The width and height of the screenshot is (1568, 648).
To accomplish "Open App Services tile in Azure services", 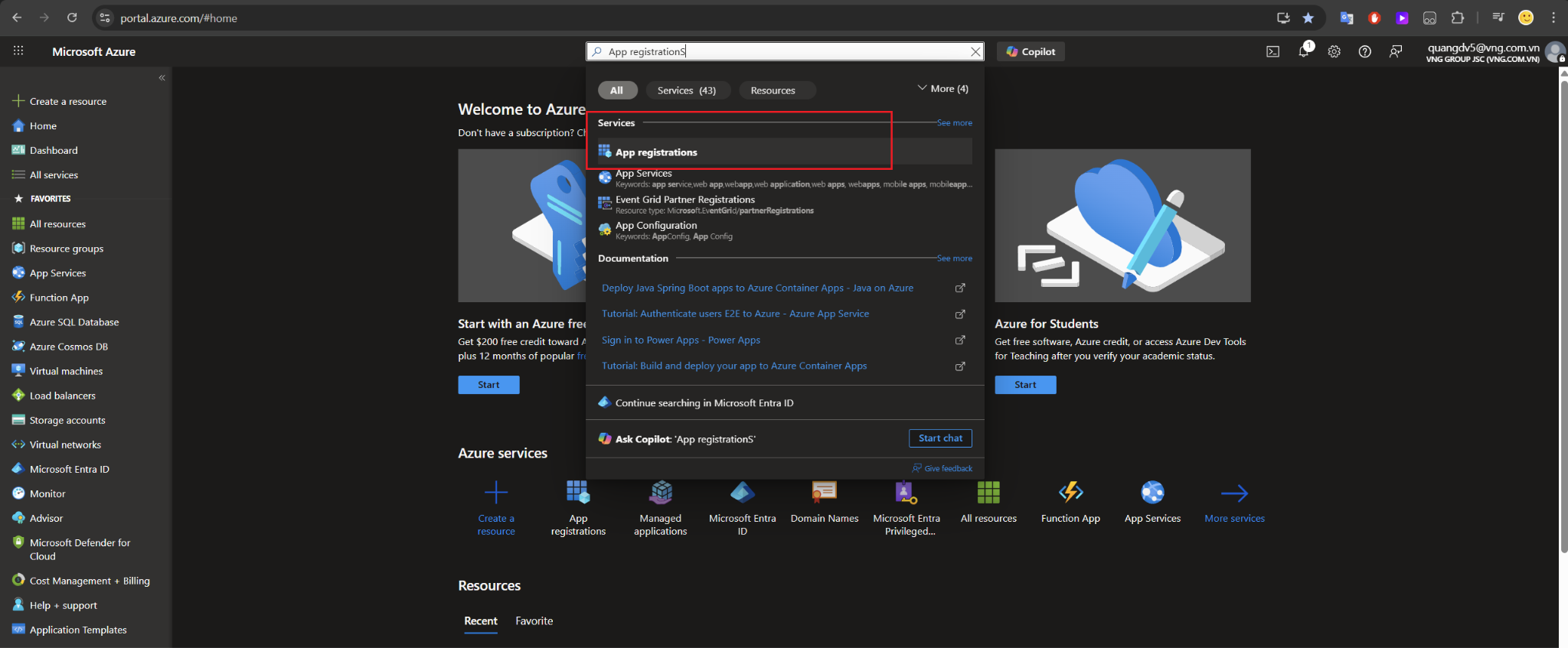I will (x=1152, y=503).
